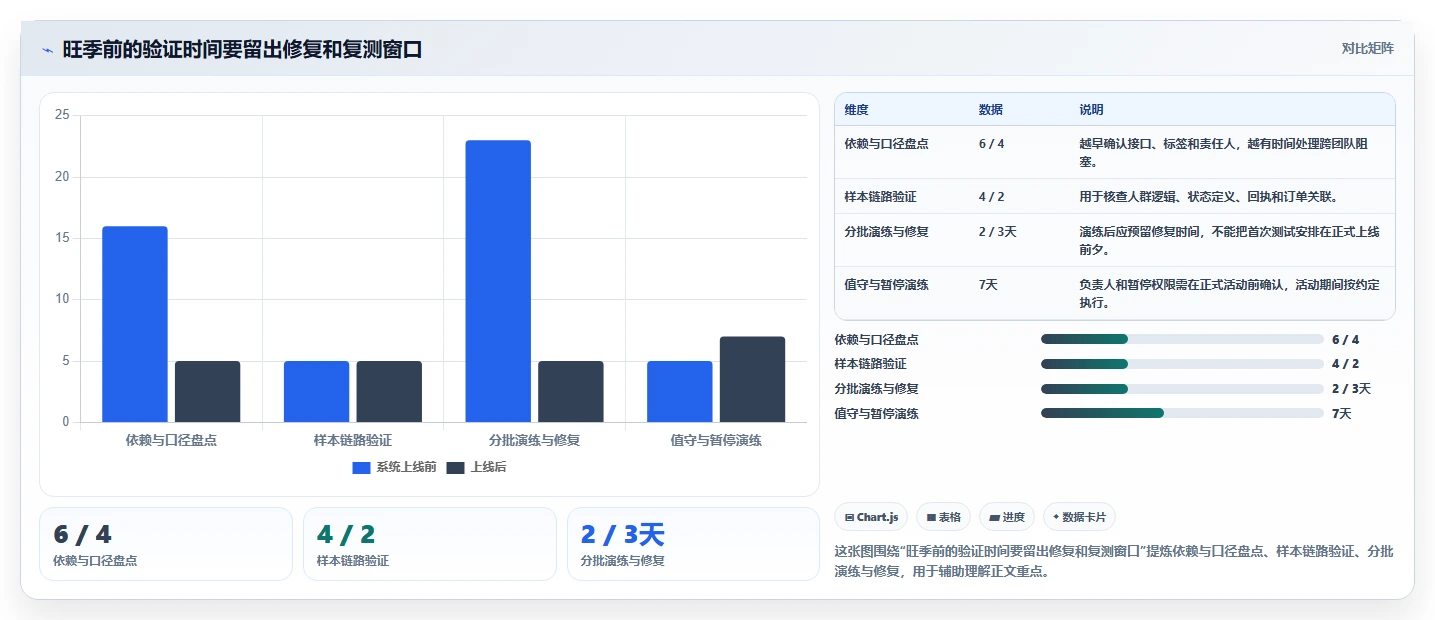This screenshot has height=620, width=1435.
Task: Click the 表格 tag chip
Action: click(x=943, y=517)
